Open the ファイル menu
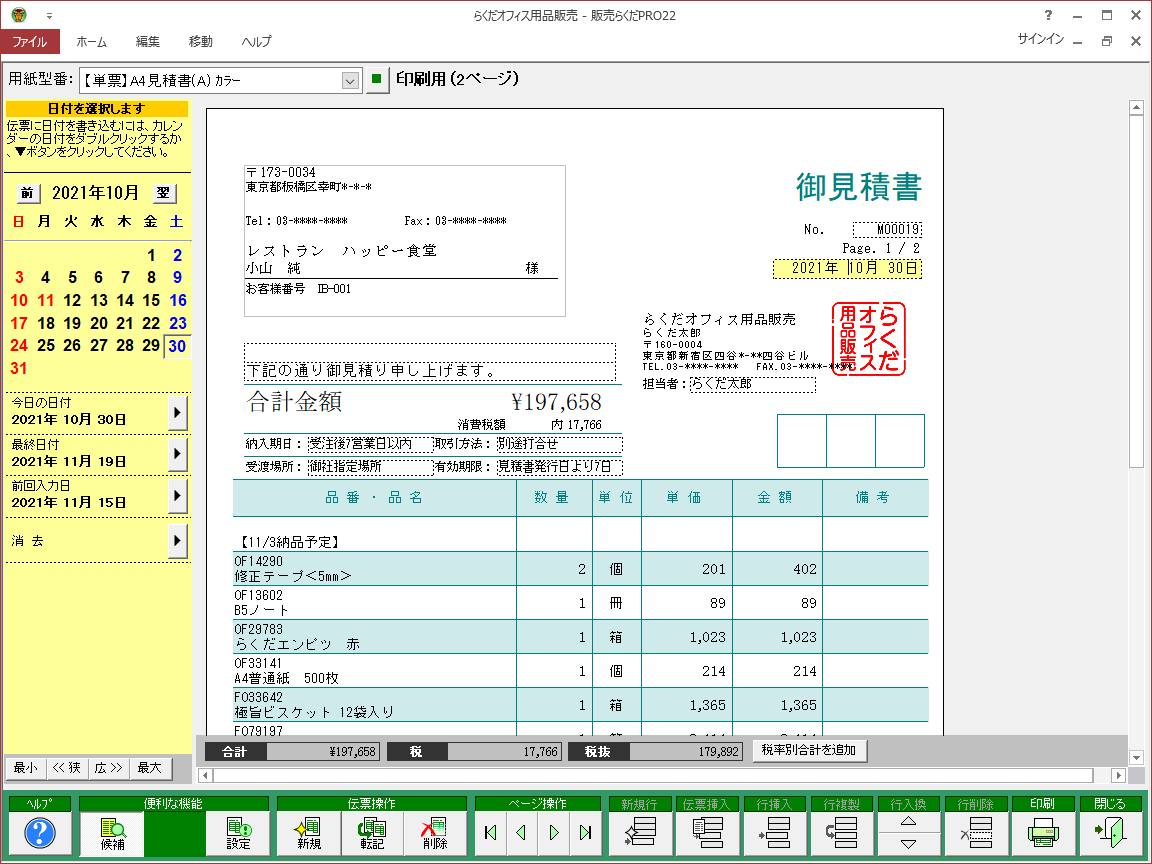Viewport: 1152px width, 864px height. (x=30, y=42)
